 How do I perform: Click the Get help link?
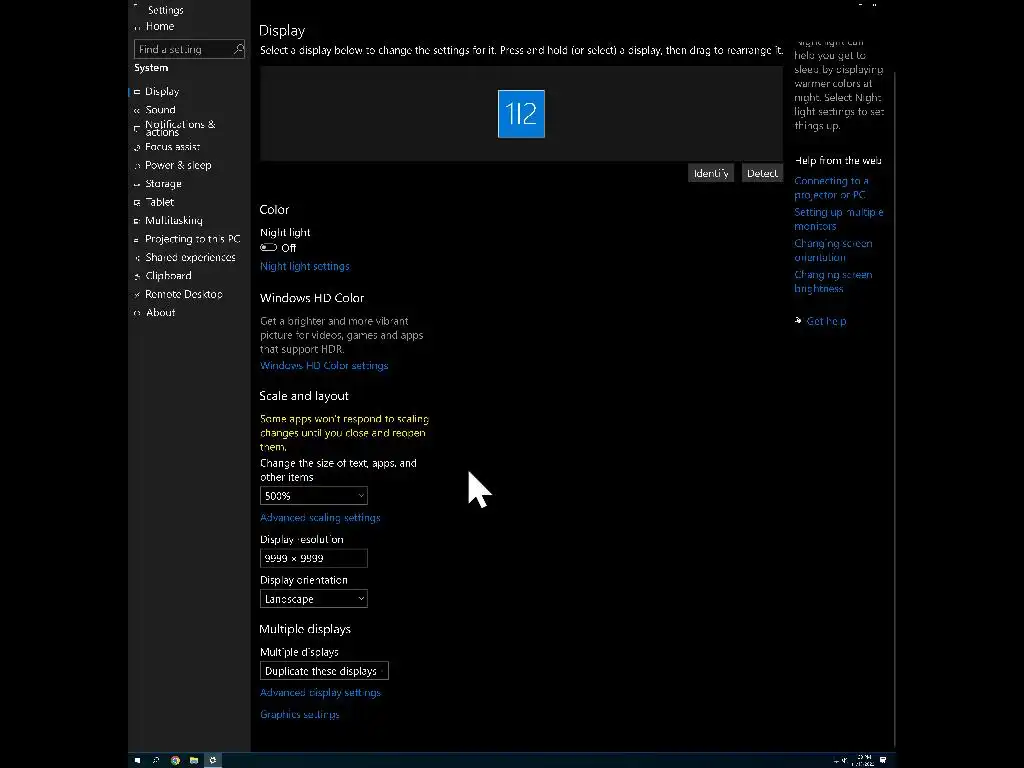click(x=826, y=321)
